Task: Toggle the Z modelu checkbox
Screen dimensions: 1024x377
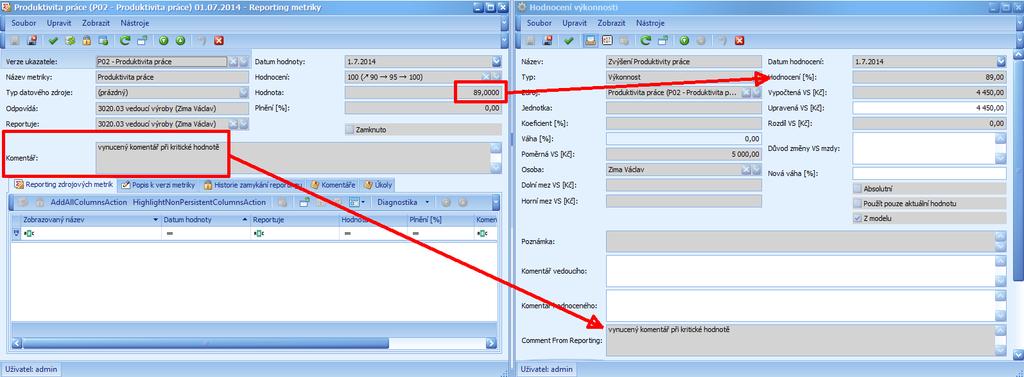Action: click(x=858, y=219)
